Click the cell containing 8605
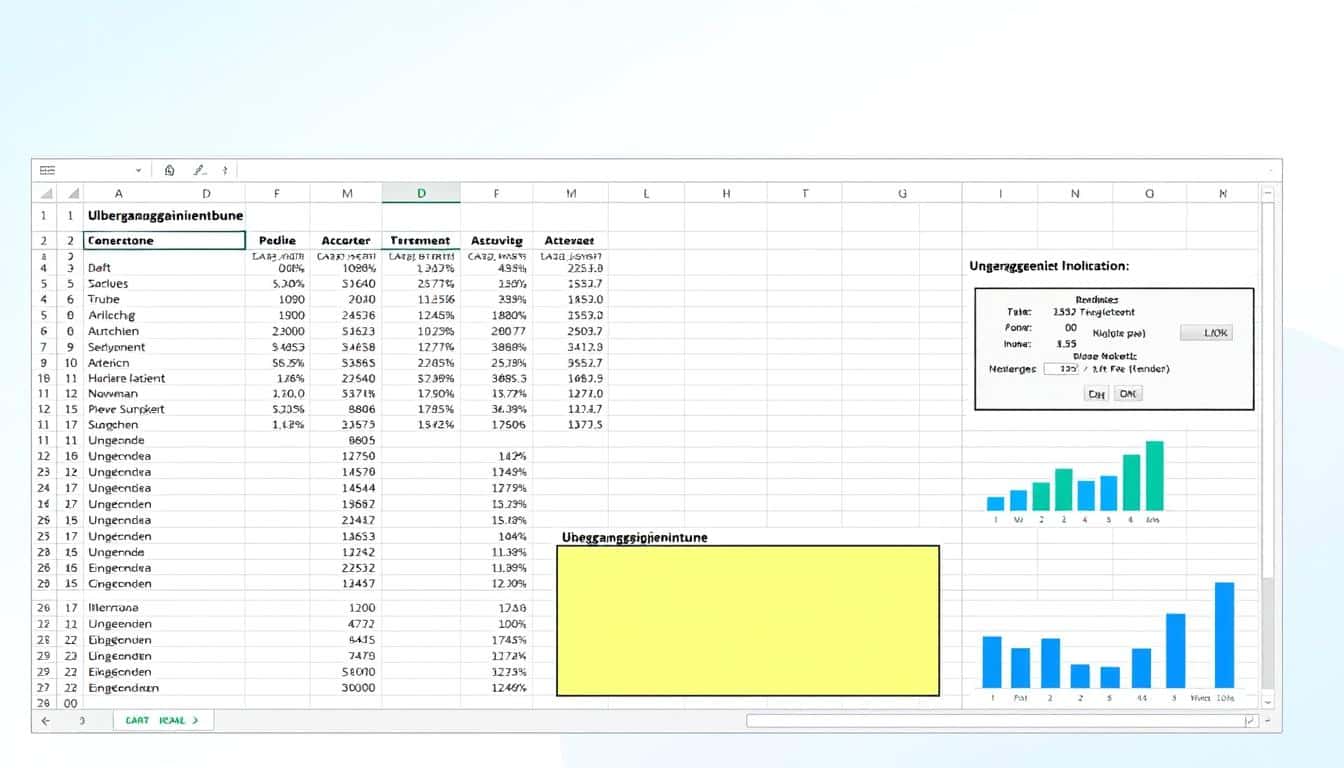The width and height of the screenshot is (1344, 768). [x=361, y=440]
